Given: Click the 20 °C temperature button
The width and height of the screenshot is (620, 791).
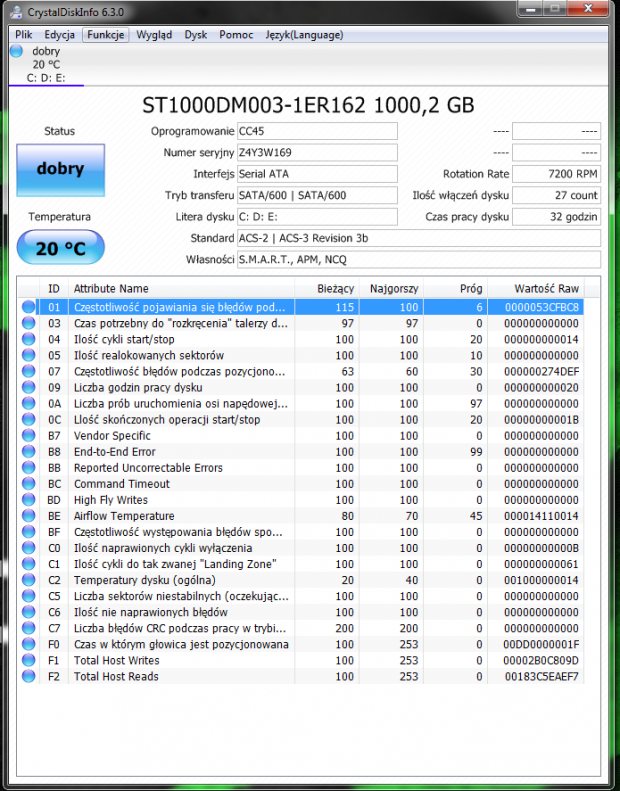Looking at the screenshot, I should [x=60, y=248].
